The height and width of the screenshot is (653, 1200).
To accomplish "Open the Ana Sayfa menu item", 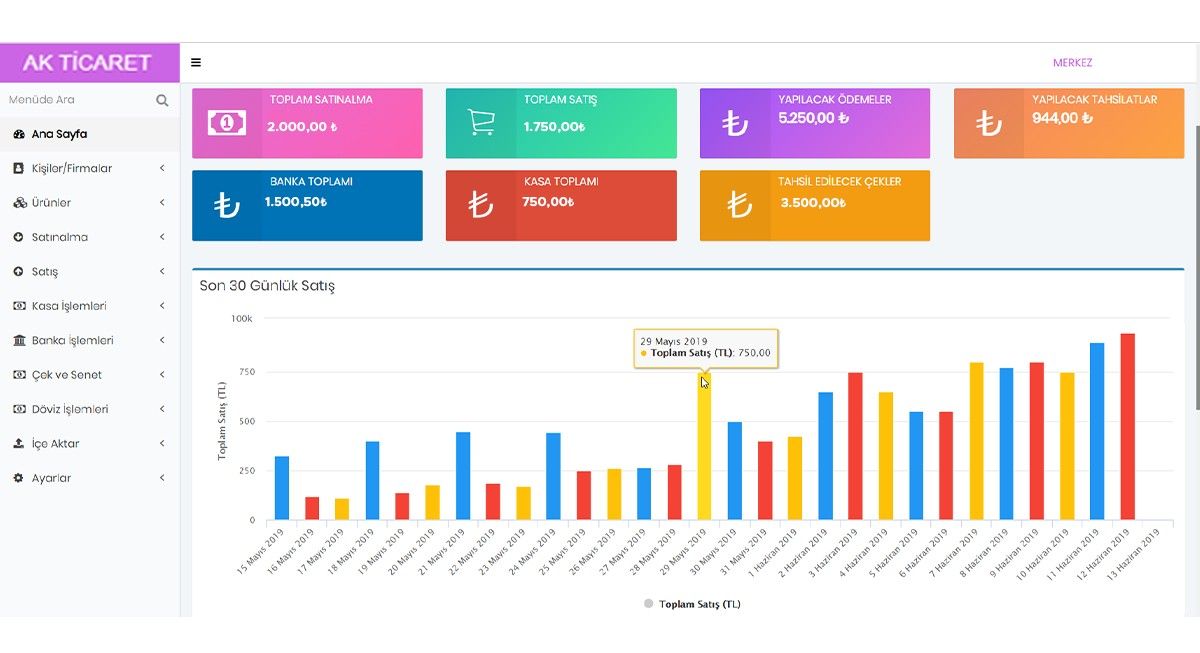I will point(59,134).
